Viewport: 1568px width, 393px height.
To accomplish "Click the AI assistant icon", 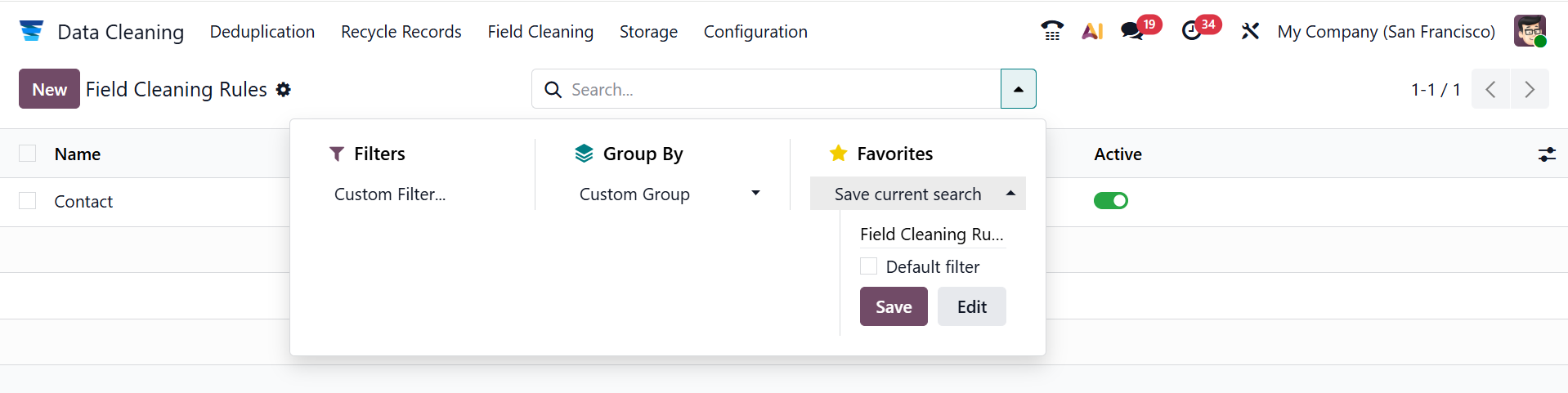I will (x=1092, y=31).
